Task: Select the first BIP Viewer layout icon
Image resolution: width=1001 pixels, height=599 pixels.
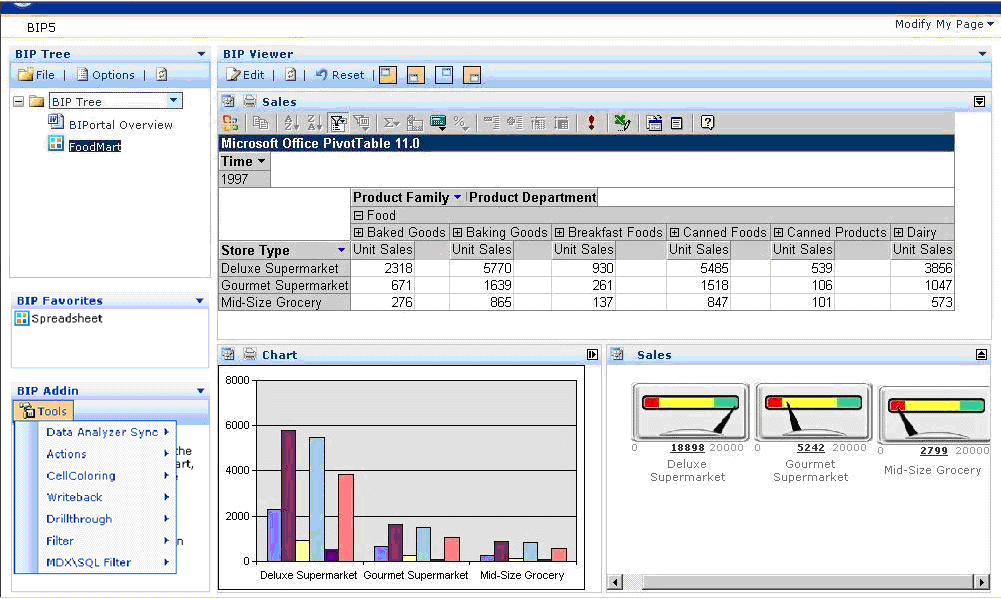Action: pos(388,75)
